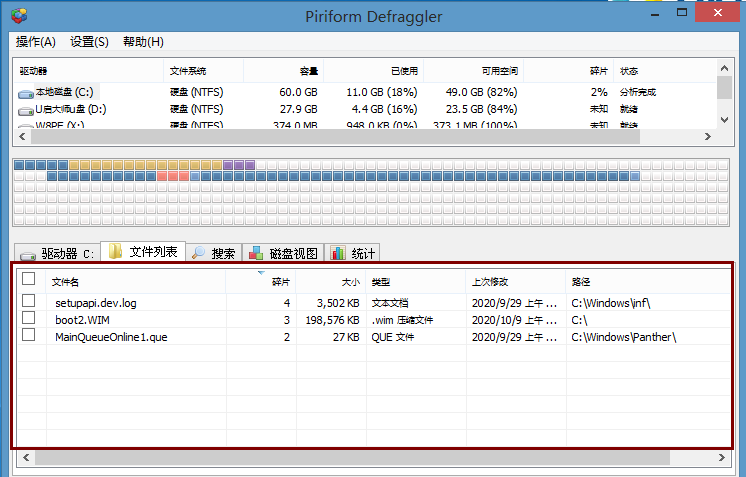The height and width of the screenshot is (477, 746).
Task: Maximize the Defraggler window
Action: 682,13
